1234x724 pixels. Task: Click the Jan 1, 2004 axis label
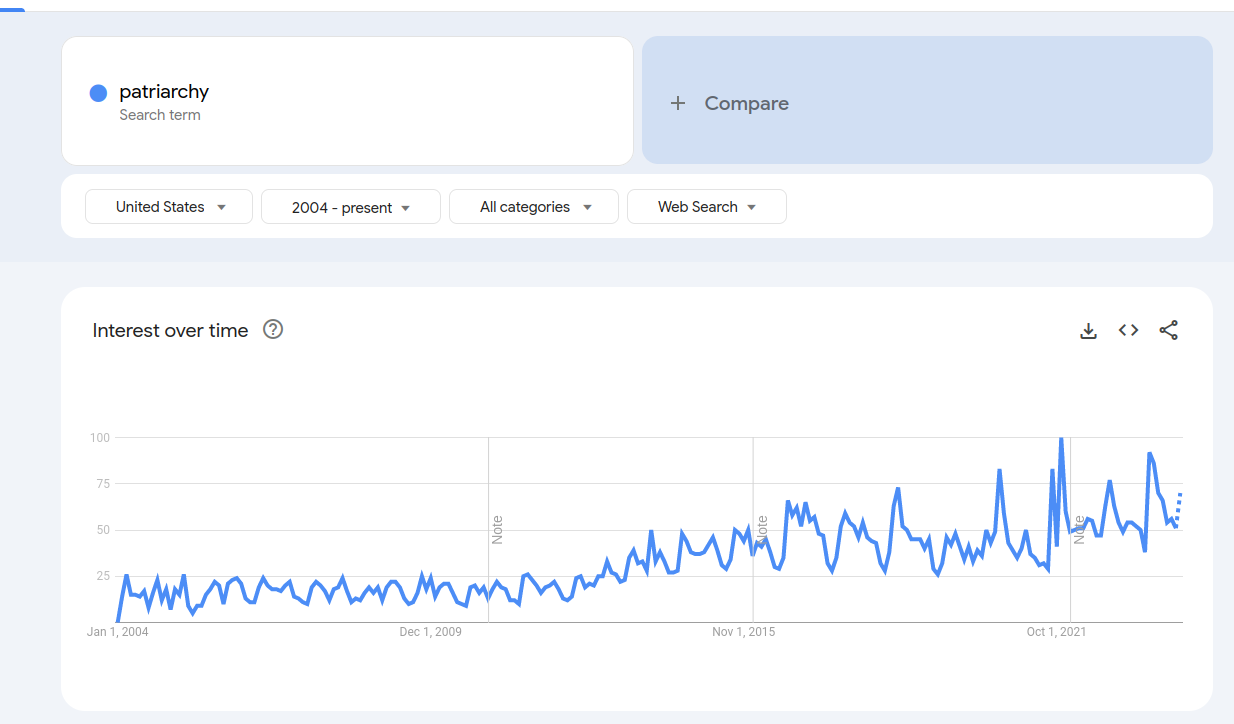click(x=118, y=632)
